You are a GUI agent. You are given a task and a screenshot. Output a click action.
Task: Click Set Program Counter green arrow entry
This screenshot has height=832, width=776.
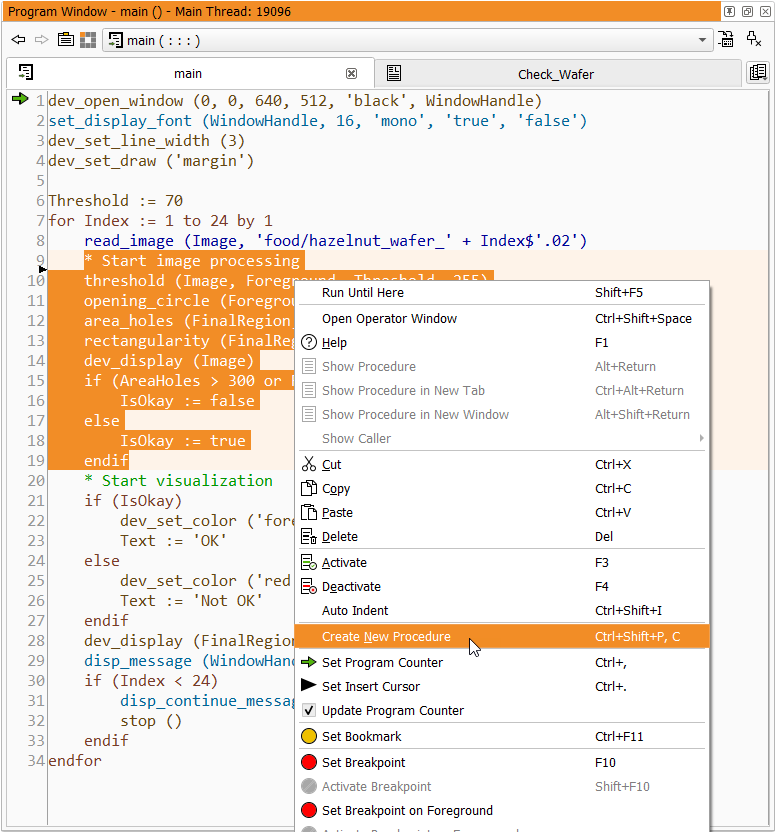click(x=382, y=663)
